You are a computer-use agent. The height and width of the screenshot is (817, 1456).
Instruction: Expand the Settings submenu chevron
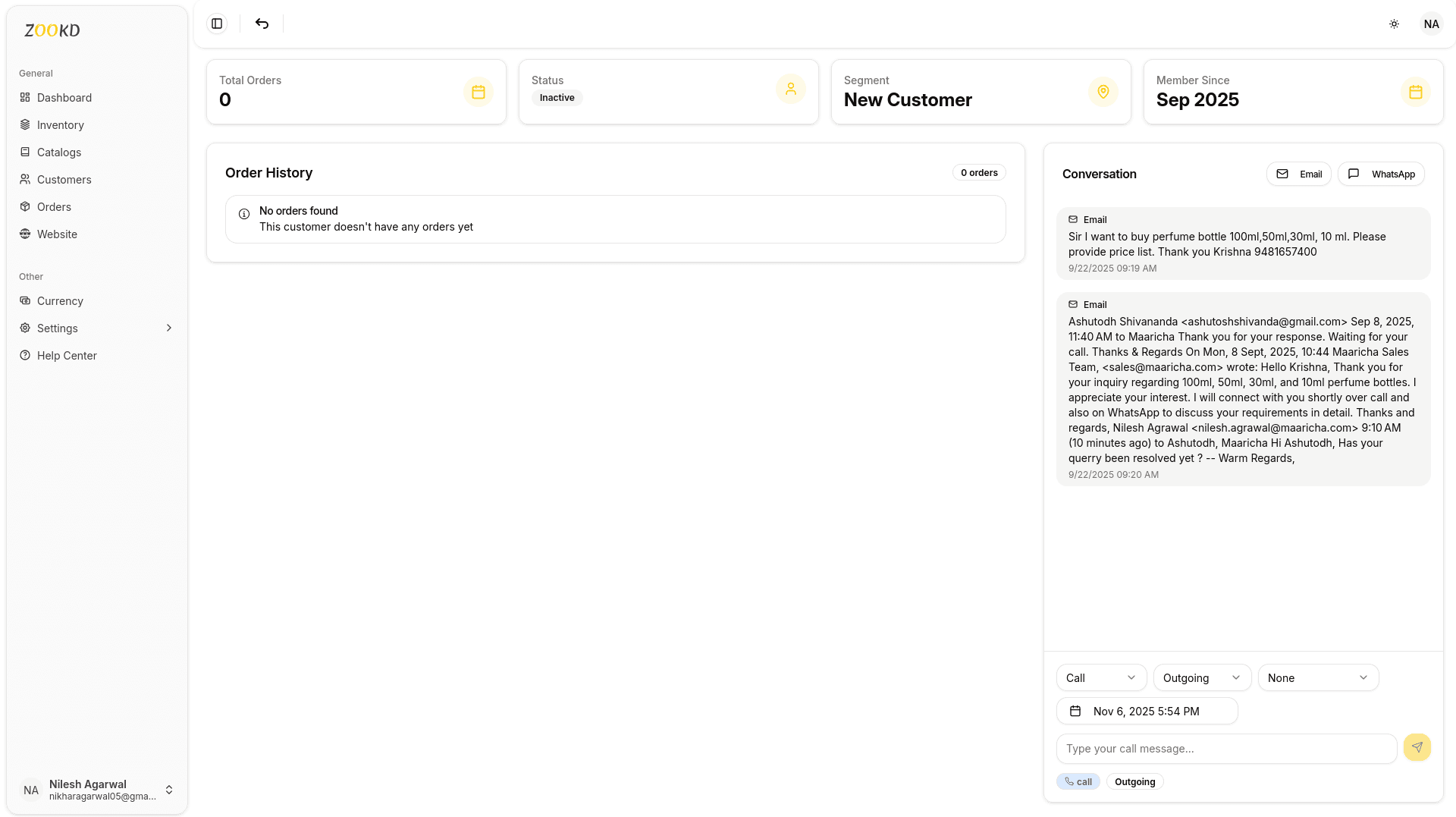coord(168,328)
